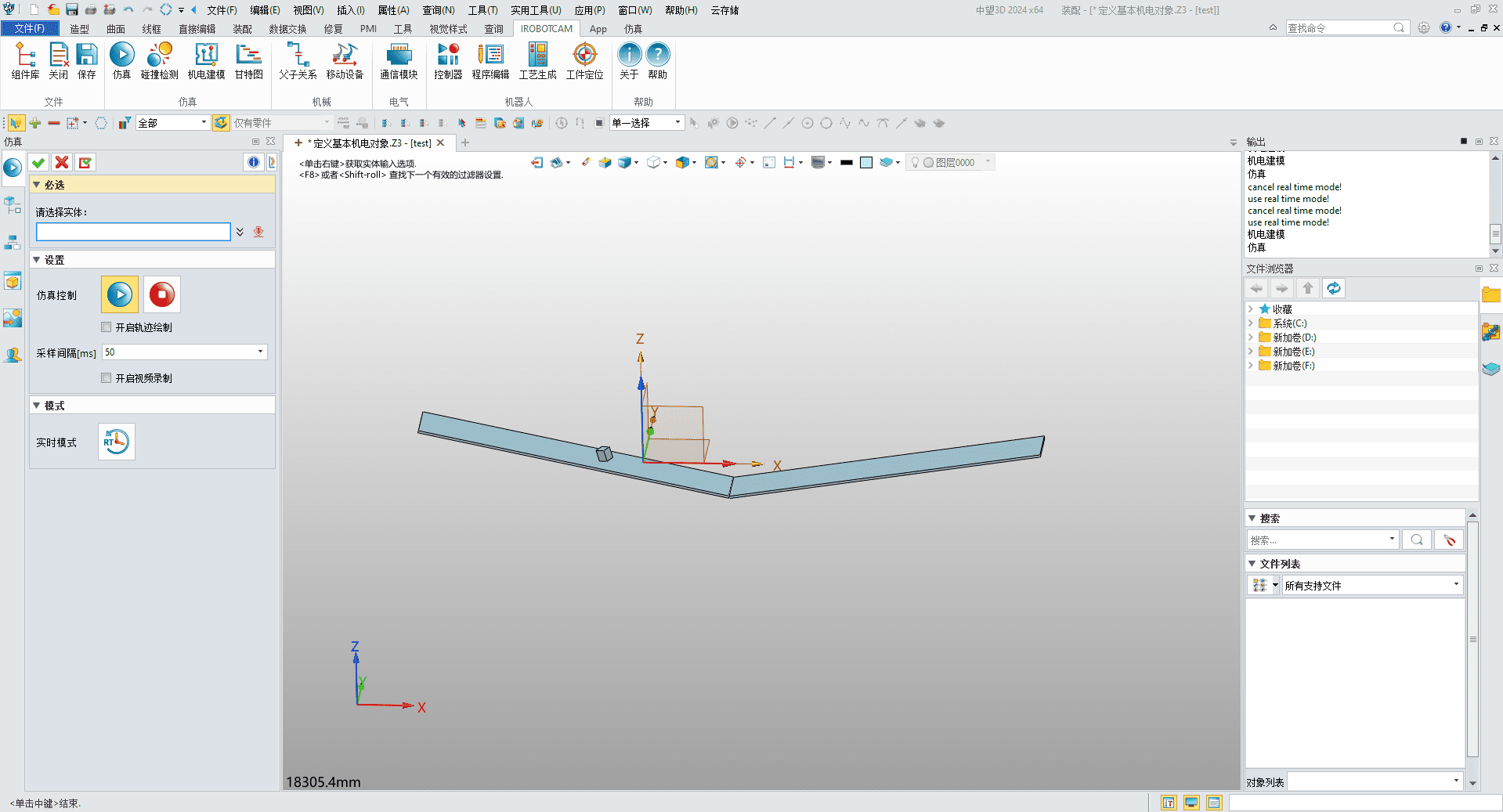Open the 文件(F) blue ribbon tab
This screenshot has height=812, width=1503.
(30, 28)
